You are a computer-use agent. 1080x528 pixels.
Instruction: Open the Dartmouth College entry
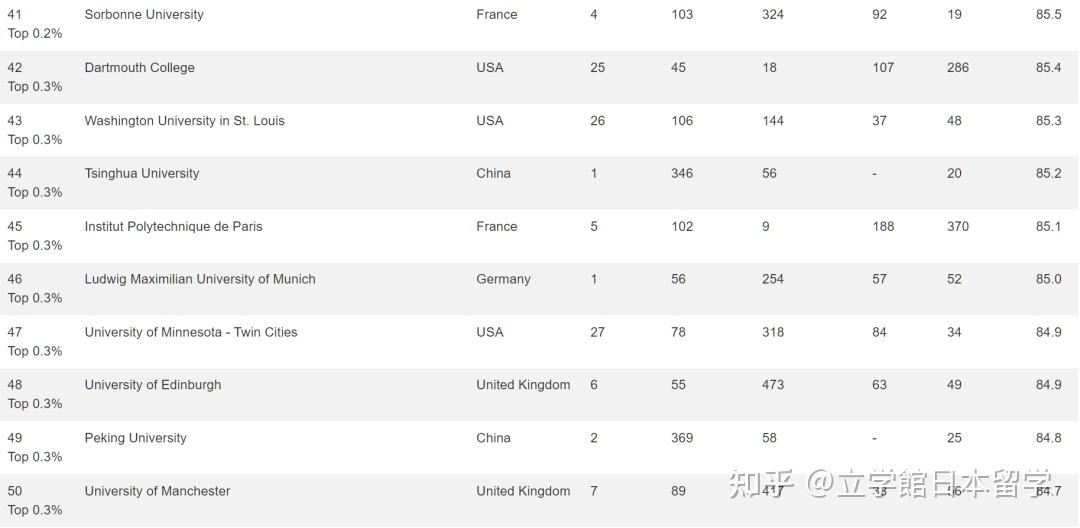(x=139, y=68)
